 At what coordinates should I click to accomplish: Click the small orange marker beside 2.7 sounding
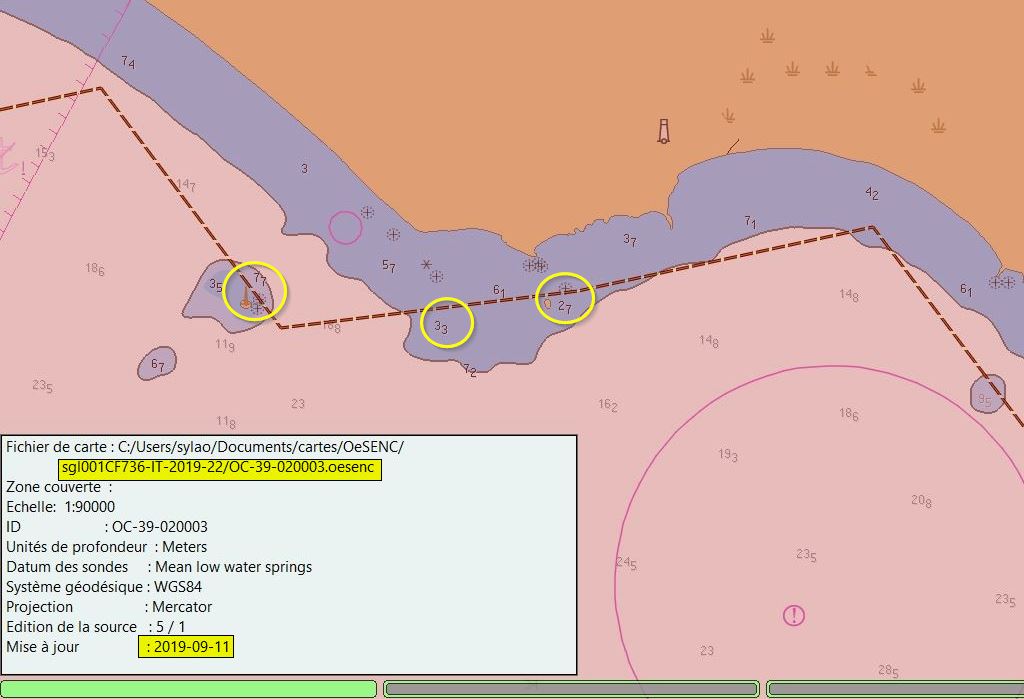point(547,303)
